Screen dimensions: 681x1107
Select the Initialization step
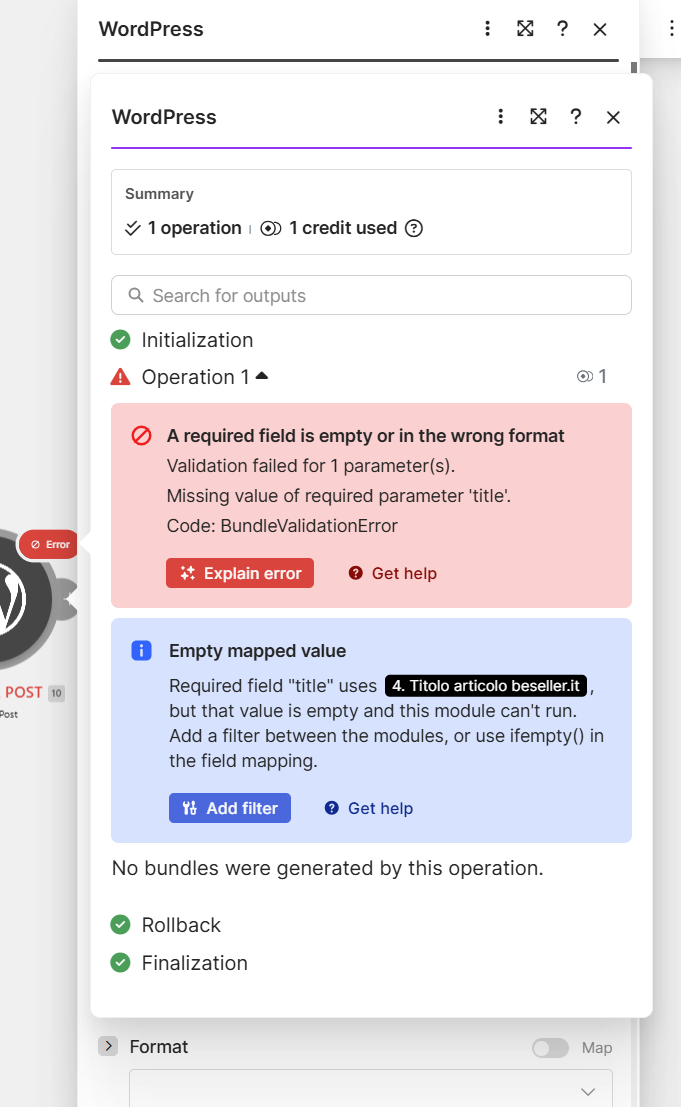tap(197, 340)
